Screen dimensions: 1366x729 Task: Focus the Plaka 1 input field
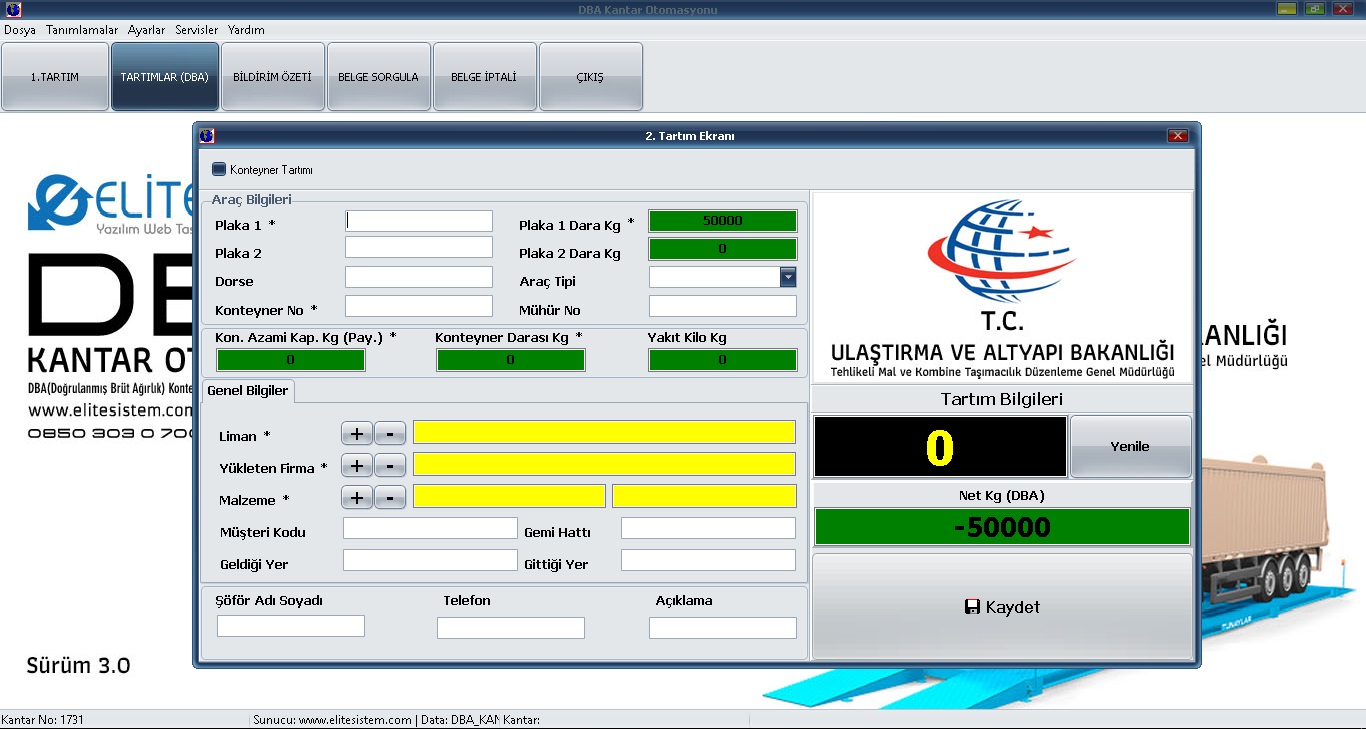coord(419,221)
